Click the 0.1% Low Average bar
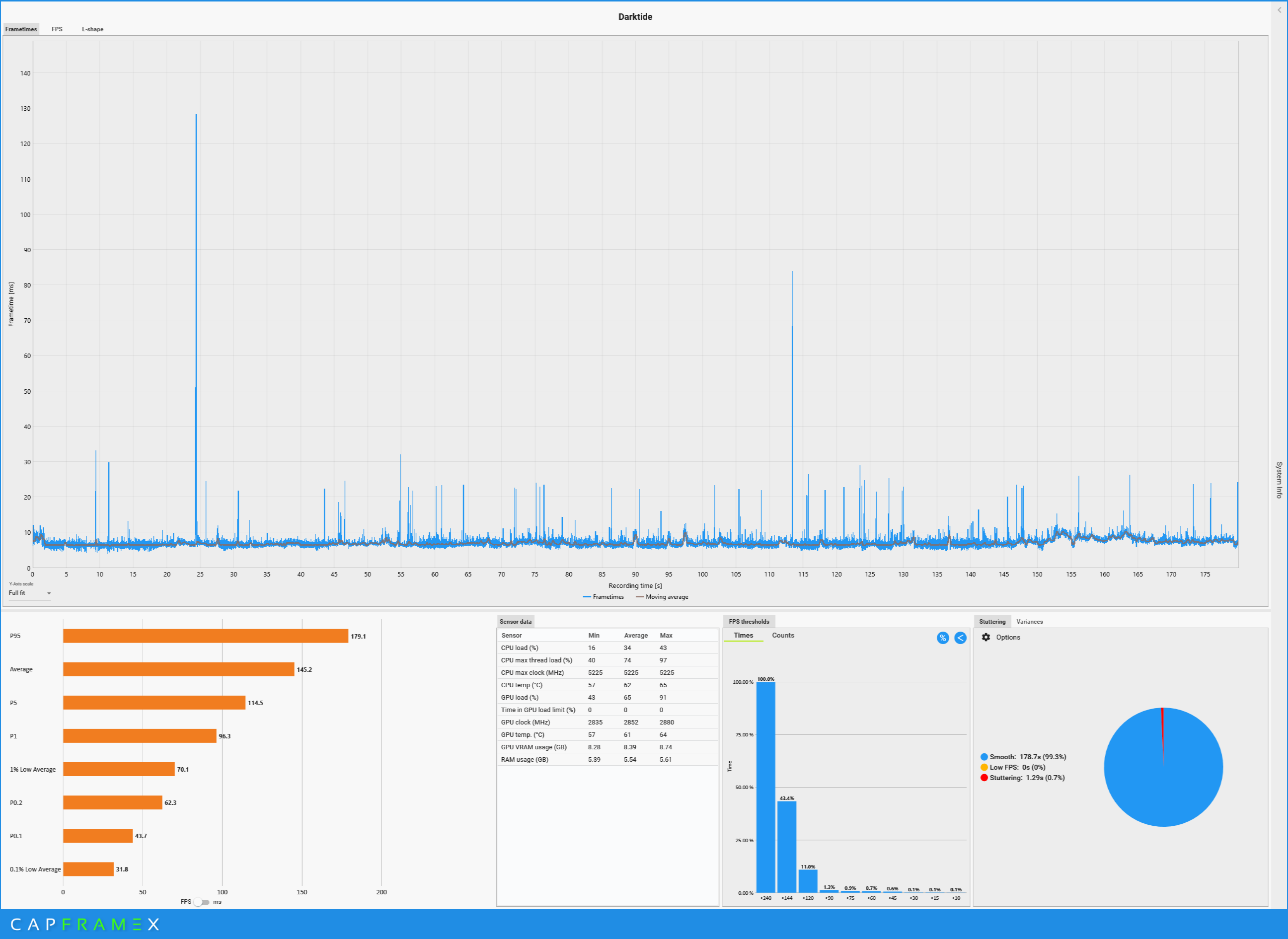 [x=88, y=869]
